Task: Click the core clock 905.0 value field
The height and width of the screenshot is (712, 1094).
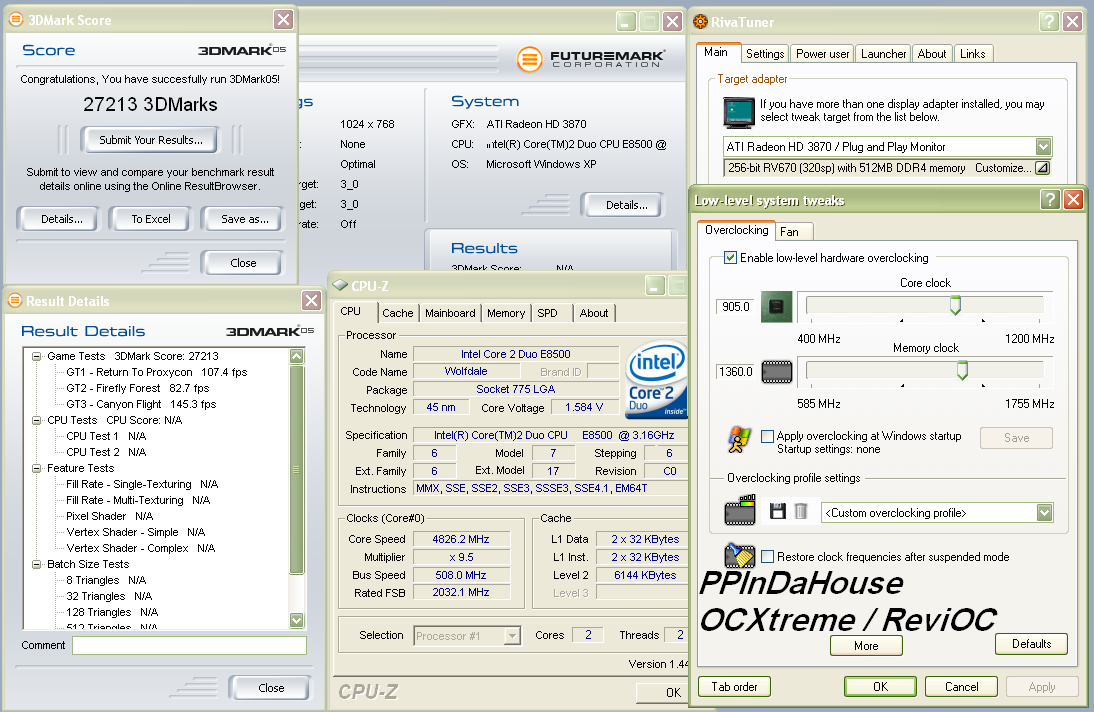Action: [x=735, y=306]
